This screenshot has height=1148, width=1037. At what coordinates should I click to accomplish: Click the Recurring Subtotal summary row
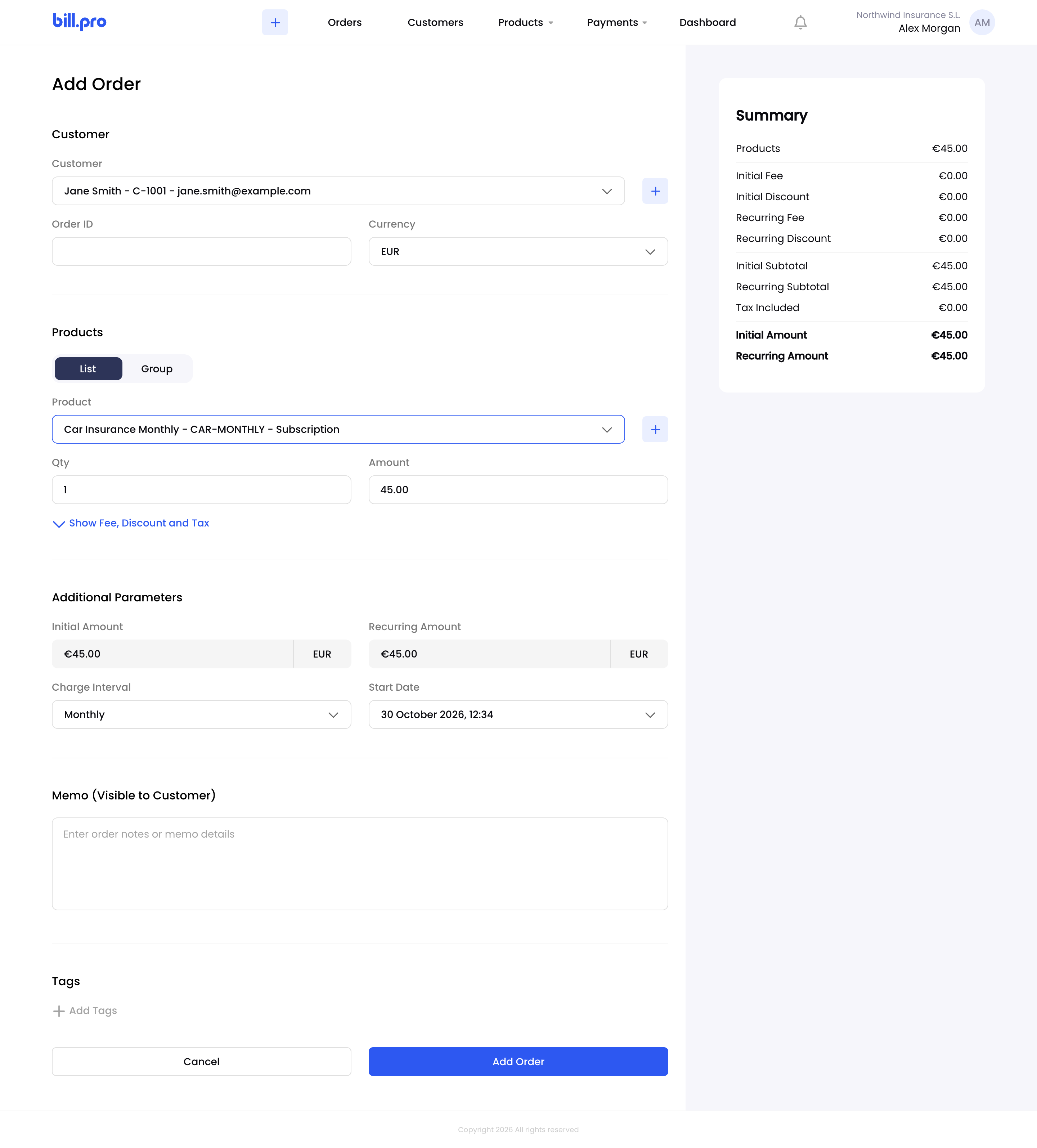pyautogui.click(x=851, y=286)
